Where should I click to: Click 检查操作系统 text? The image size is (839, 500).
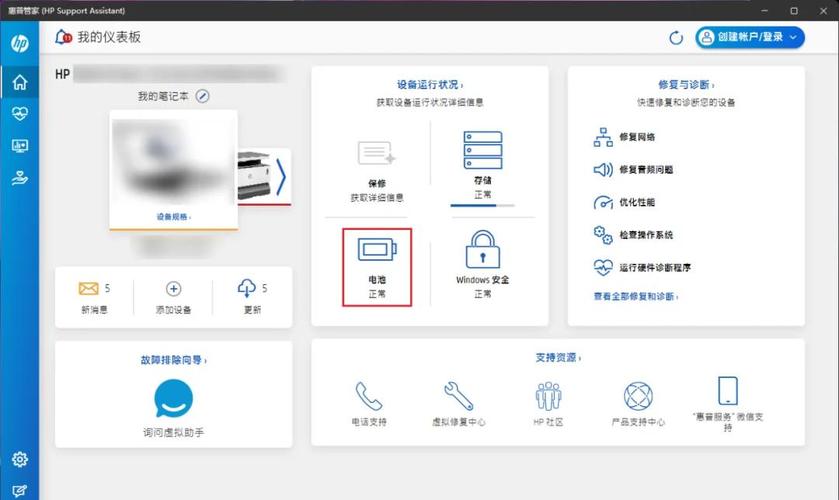[x=646, y=235]
